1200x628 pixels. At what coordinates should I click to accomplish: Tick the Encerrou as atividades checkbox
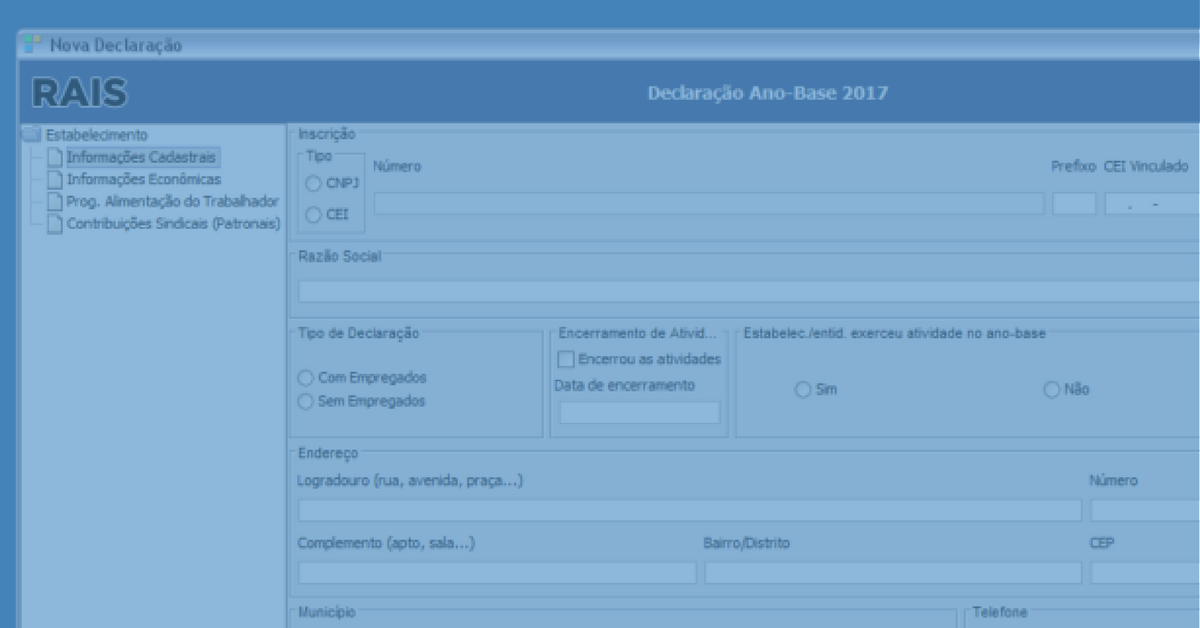[566, 359]
